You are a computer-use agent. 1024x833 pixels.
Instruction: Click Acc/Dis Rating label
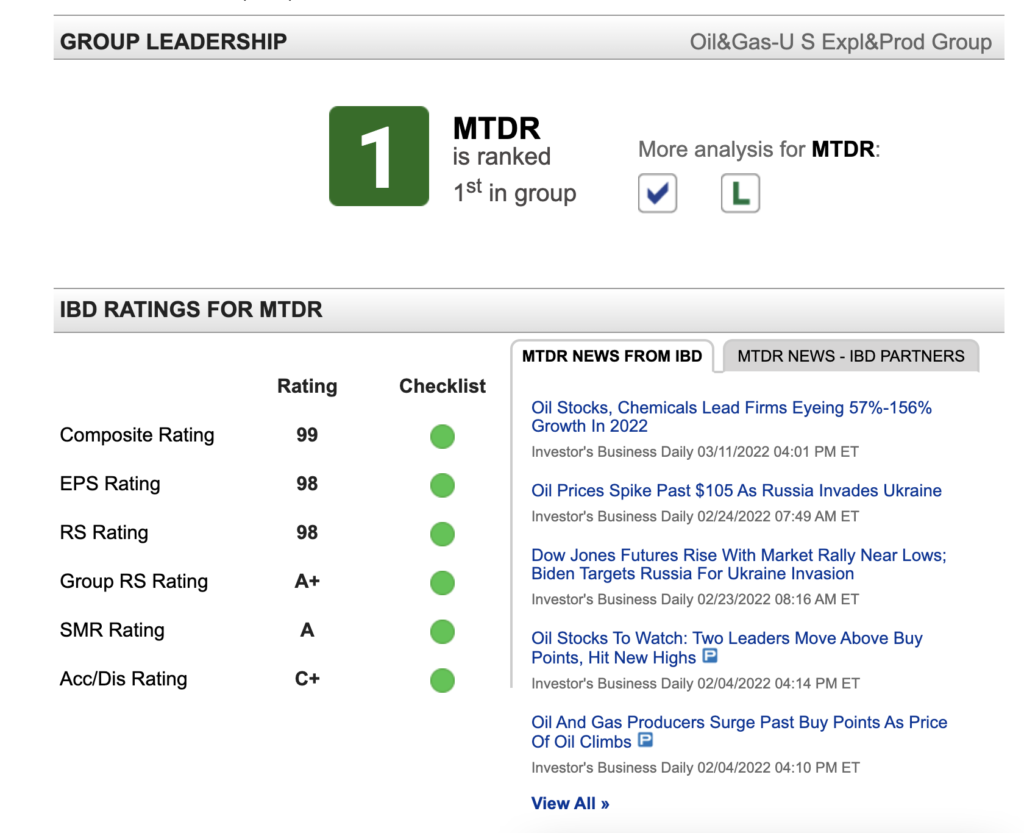click(x=123, y=679)
